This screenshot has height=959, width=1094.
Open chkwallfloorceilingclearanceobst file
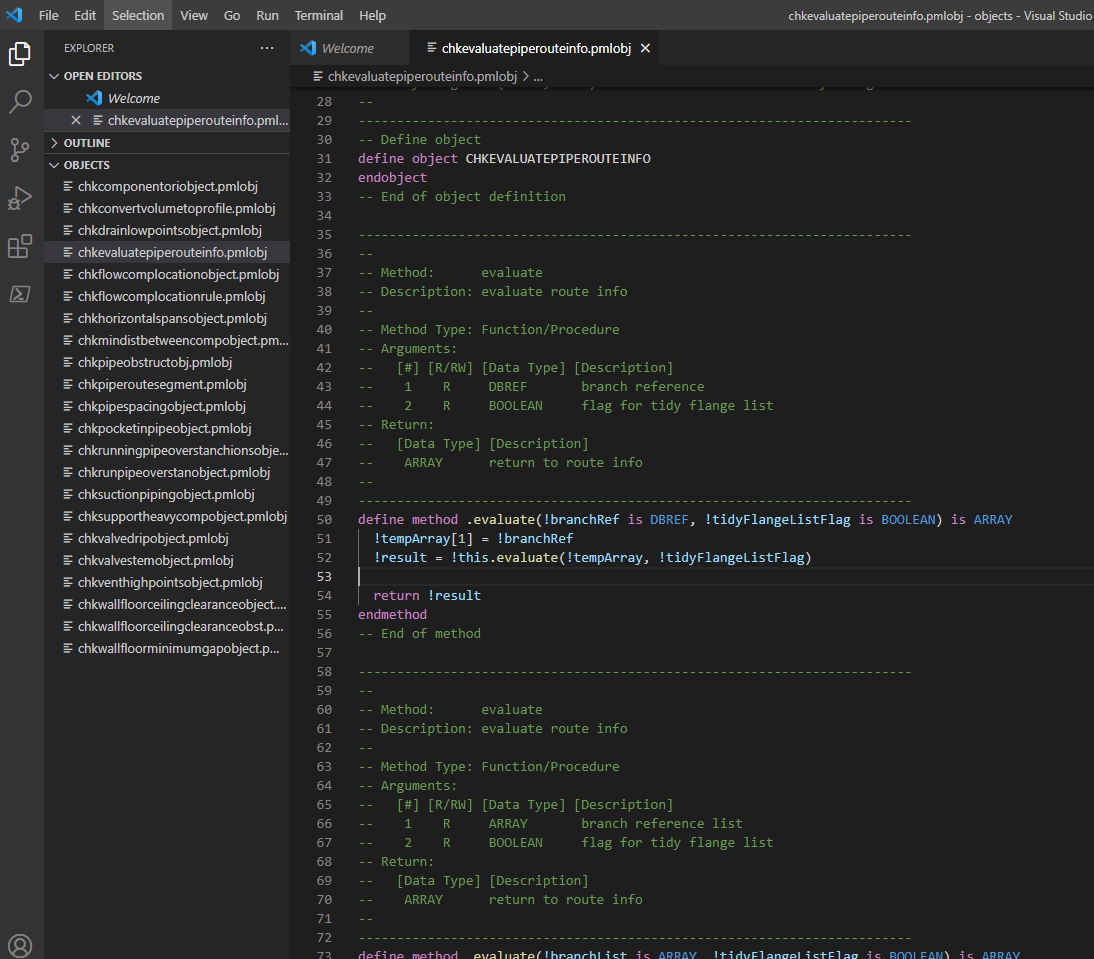(181, 626)
